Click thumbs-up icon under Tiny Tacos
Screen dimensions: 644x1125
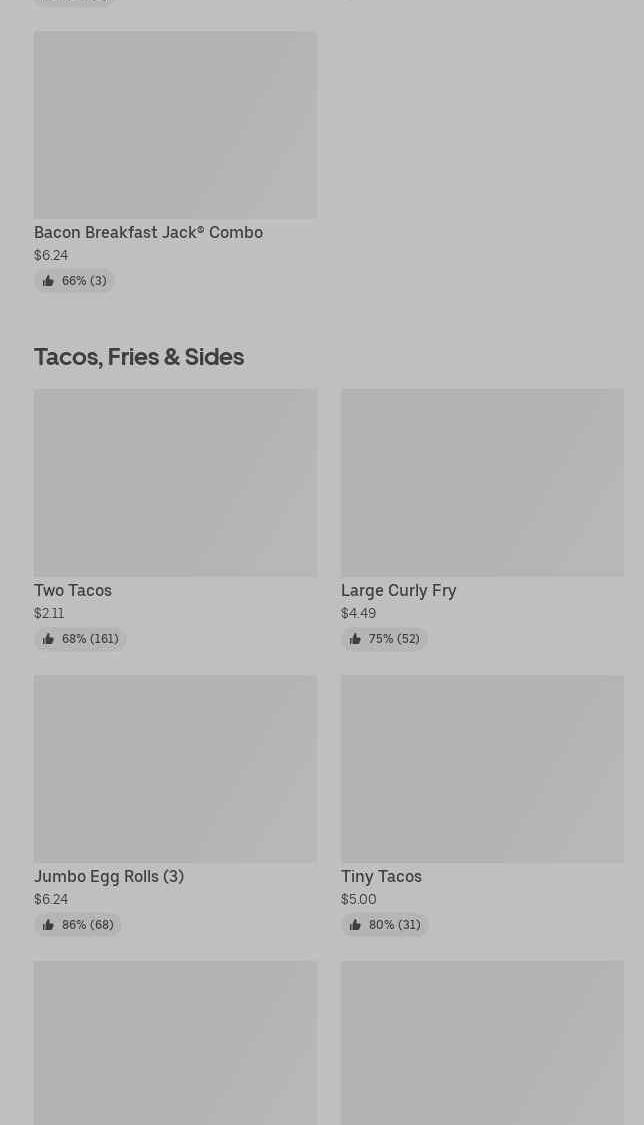coord(355,925)
